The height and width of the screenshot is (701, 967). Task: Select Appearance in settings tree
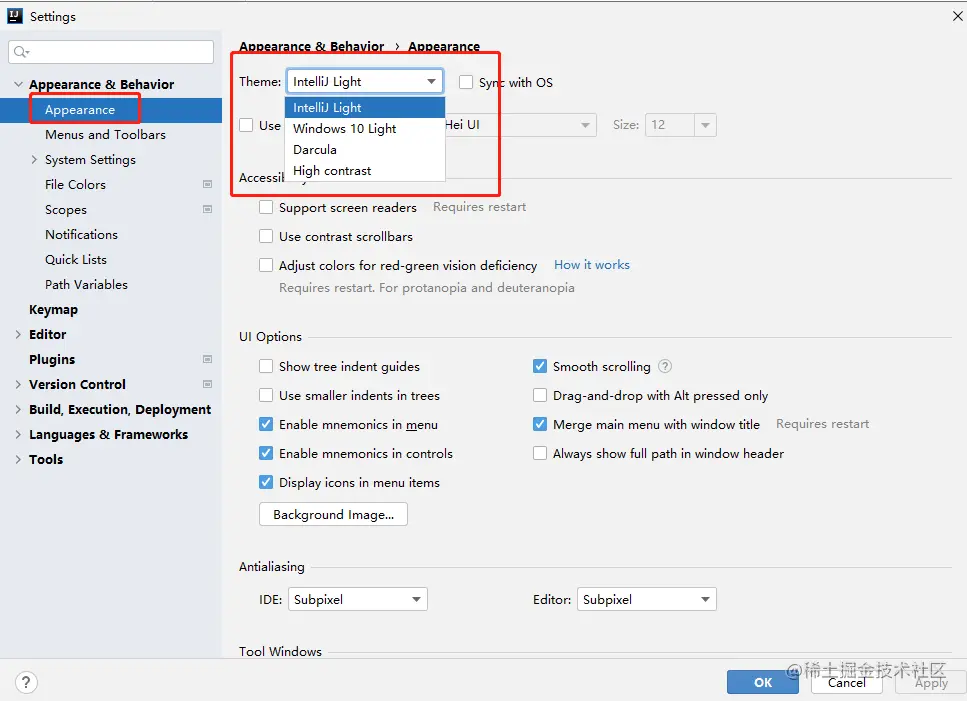click(111, 110)
